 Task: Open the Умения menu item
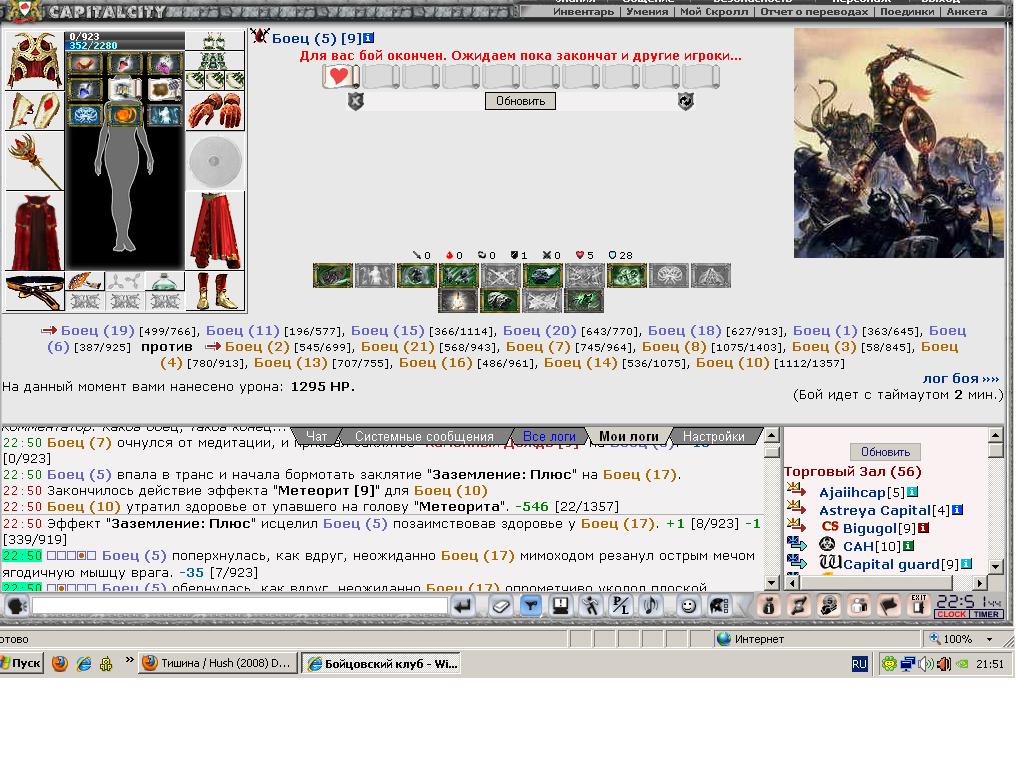click(x=647, y=12)
